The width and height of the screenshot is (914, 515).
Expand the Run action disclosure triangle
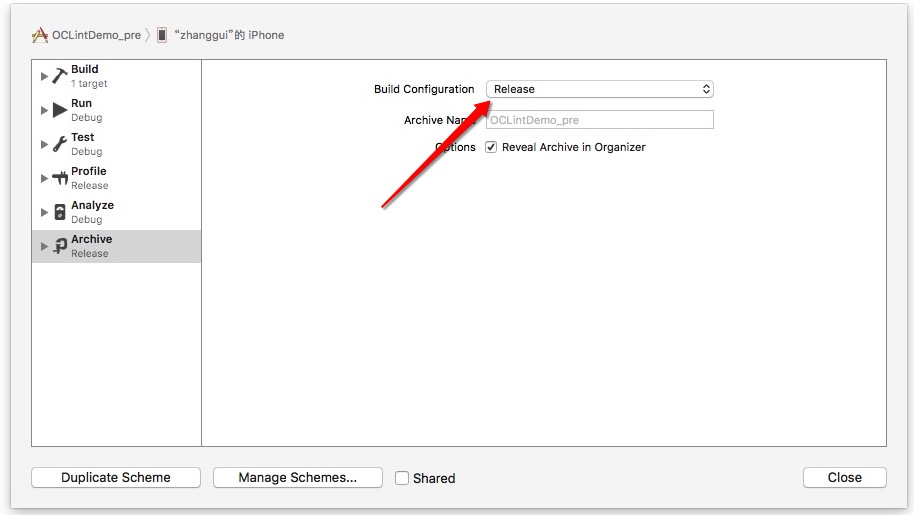pyautogui.click(x=44, y=110)
